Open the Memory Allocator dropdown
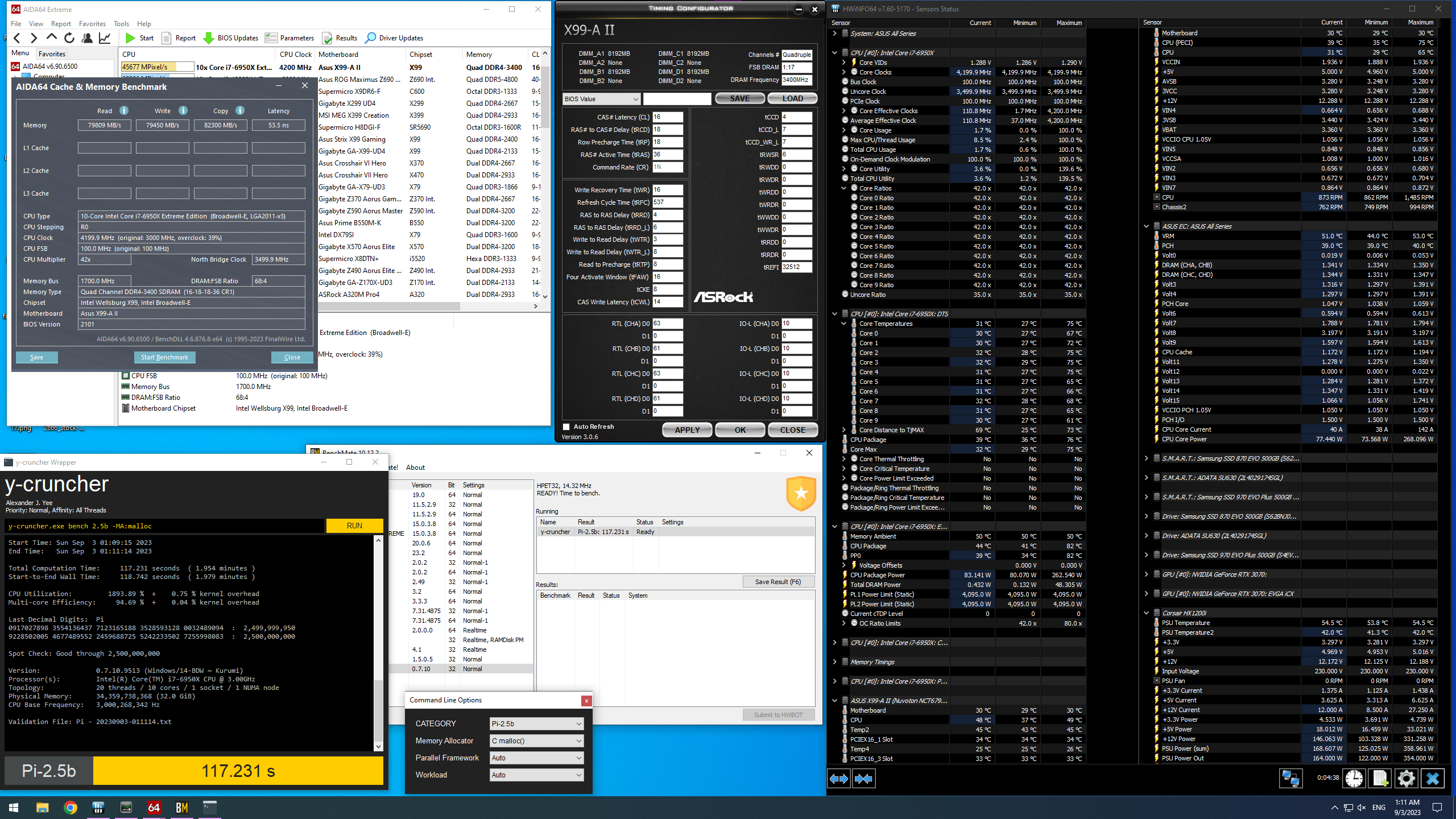Viewport: 1456px width, 819px height. [x=536, y=741]
